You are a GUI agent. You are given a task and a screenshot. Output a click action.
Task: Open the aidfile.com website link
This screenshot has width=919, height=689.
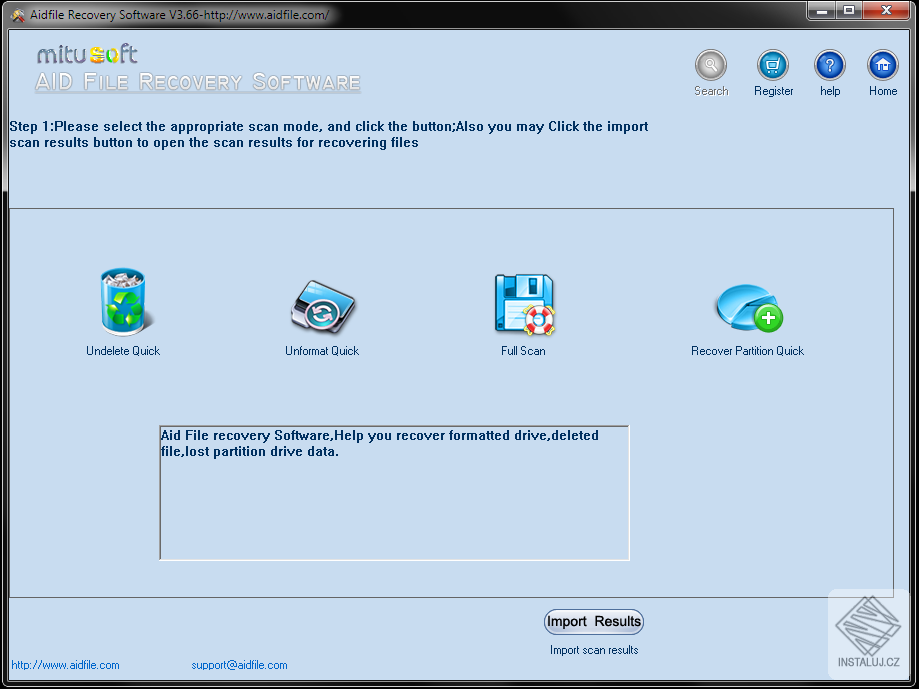[64, 664]
